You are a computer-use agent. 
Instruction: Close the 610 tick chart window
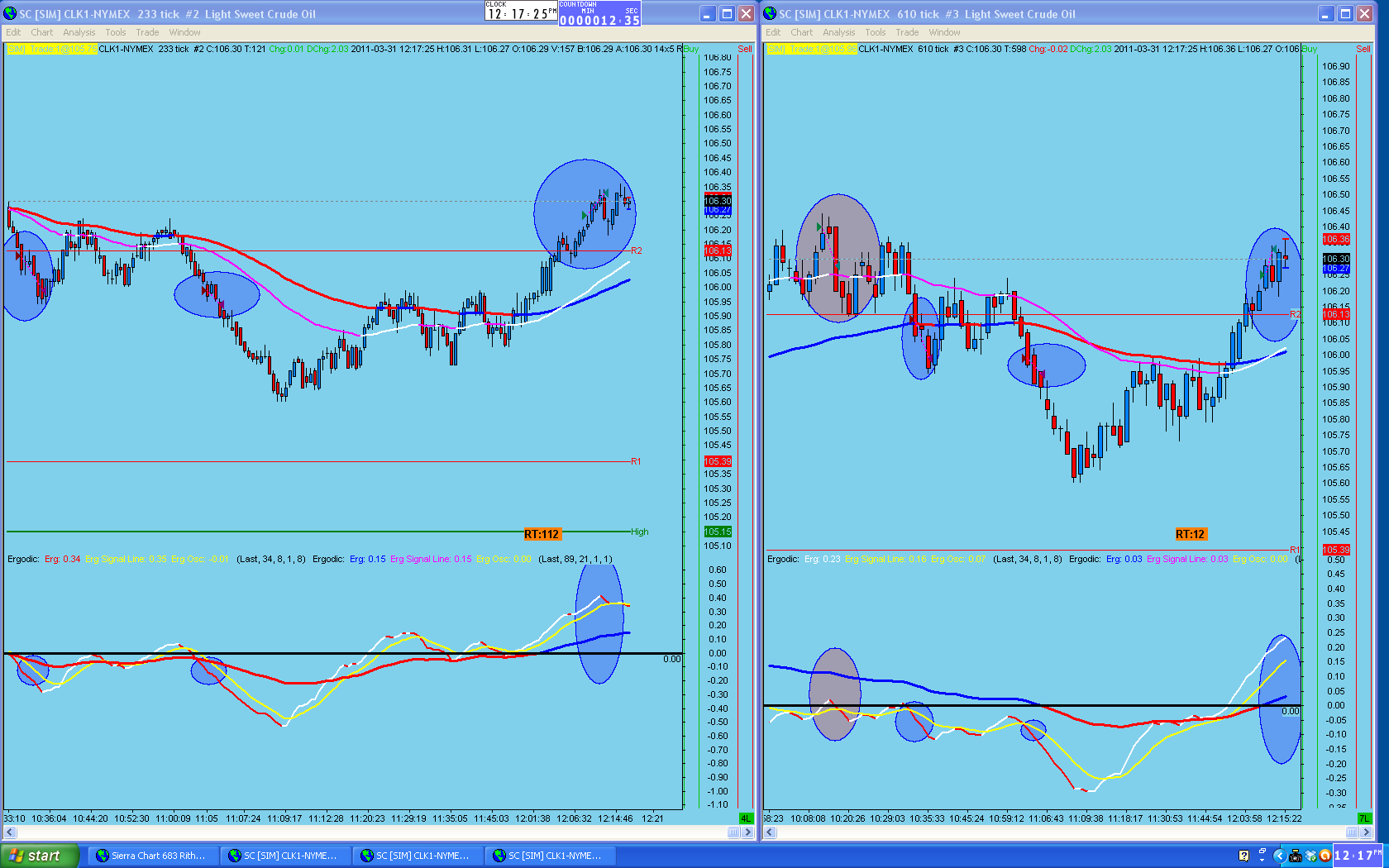pyautogui.click(x=1364, y=13)
